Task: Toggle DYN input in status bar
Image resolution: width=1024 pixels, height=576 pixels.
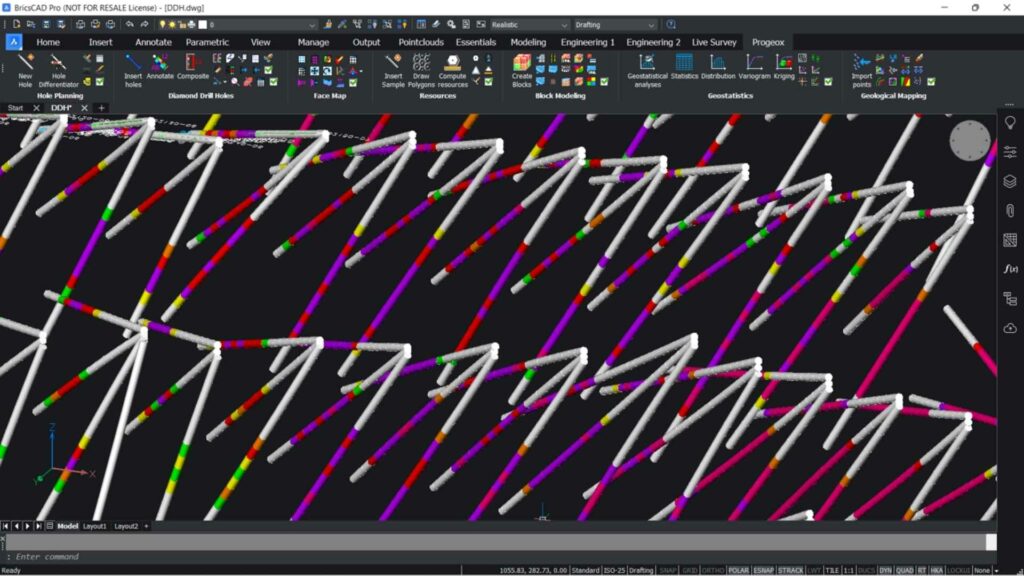Action: coord(885,570)
